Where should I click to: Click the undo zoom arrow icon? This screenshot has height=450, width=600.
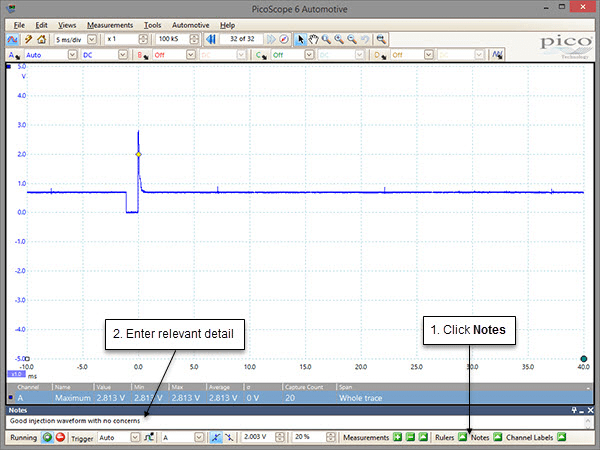coord(365,39)
